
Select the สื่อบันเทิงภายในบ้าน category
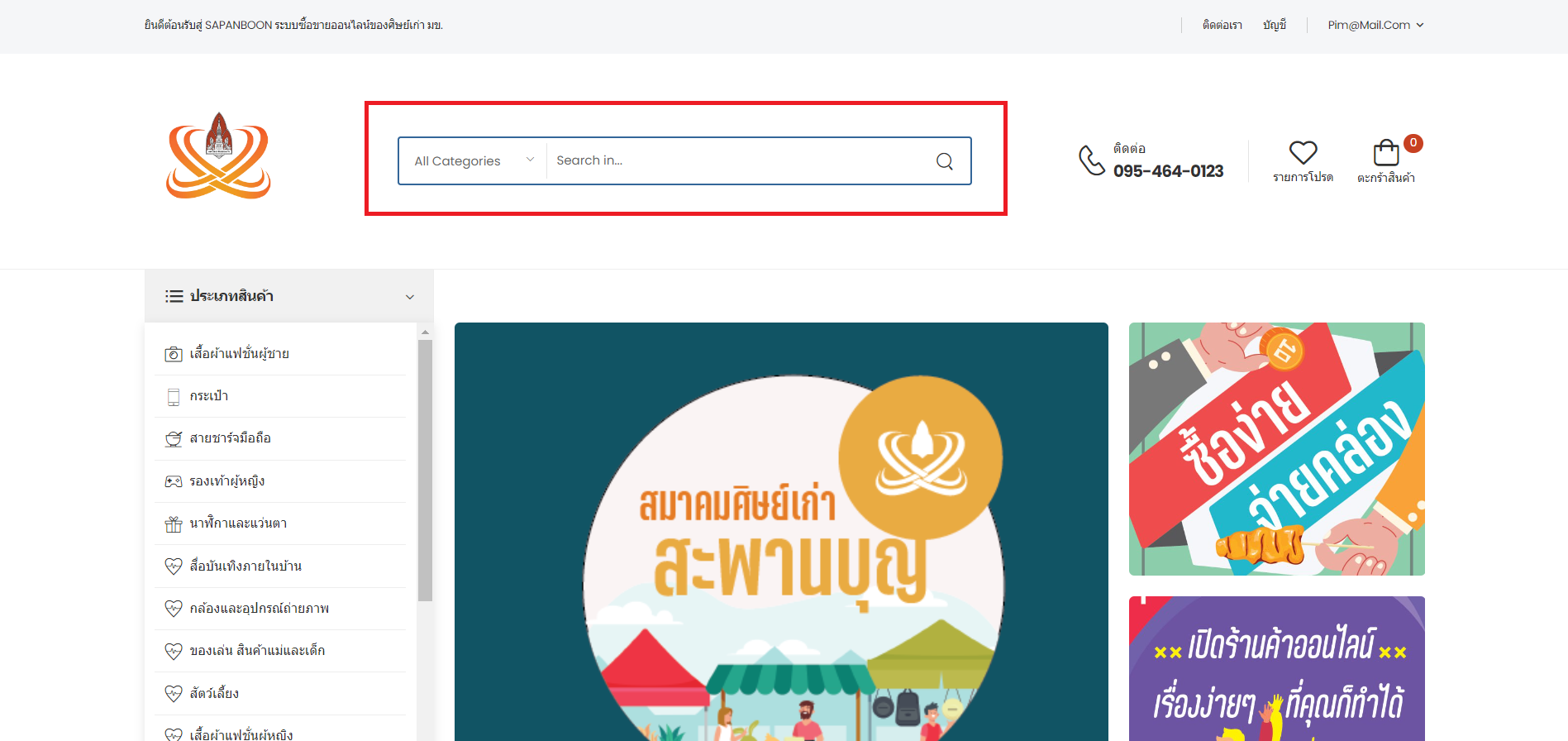point(245,567)
